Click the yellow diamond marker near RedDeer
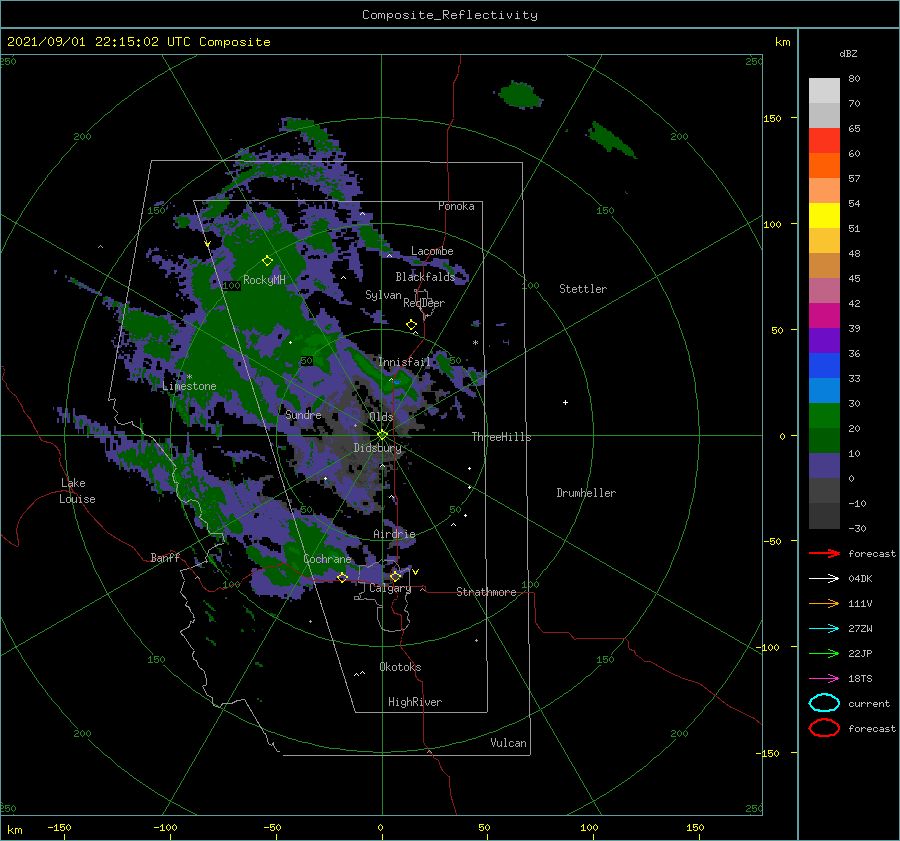 coord(411,324)
